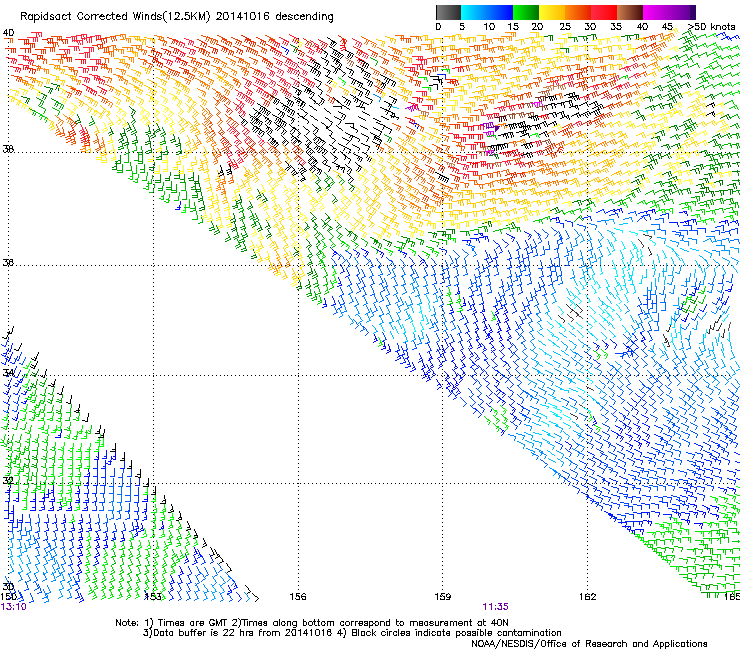Click the ">50 knots" legend label

tap(712, 27)
